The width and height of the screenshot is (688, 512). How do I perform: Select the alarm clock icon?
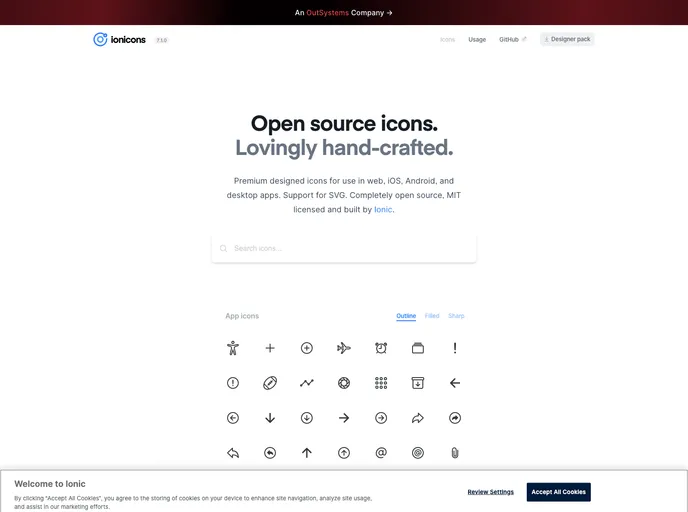[381, 348]
